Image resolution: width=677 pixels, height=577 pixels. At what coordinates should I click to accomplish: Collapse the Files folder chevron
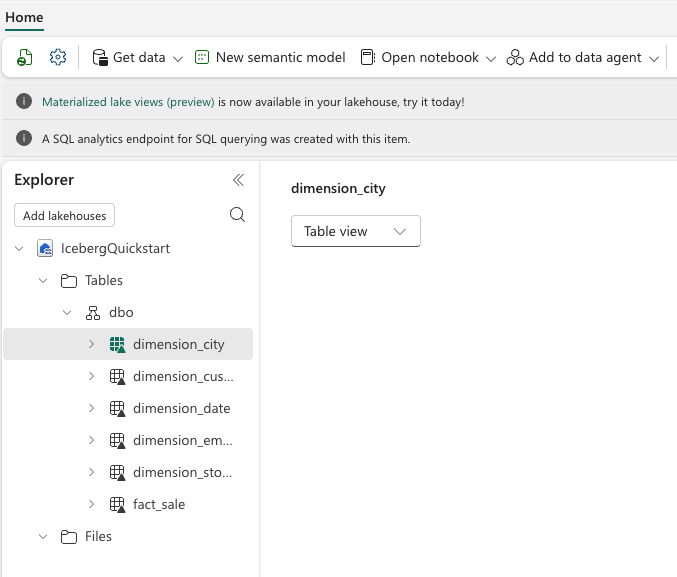point(43,536)
